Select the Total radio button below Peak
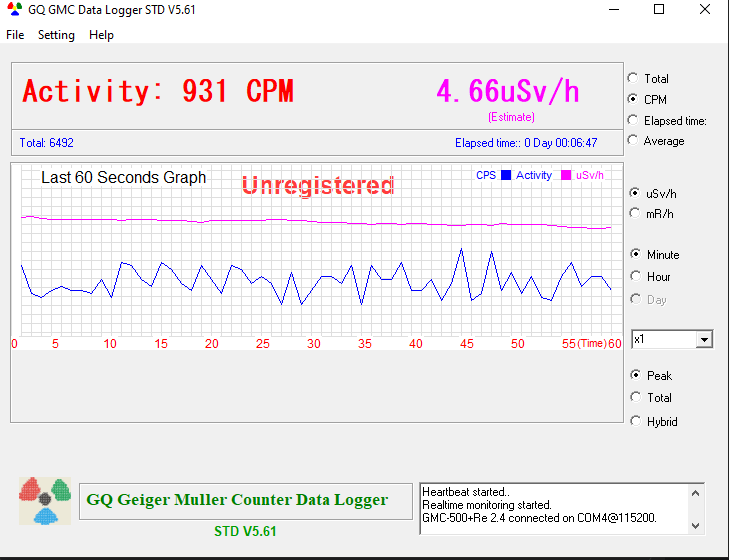This screenshot has width=729, height=560. (636, 397)
